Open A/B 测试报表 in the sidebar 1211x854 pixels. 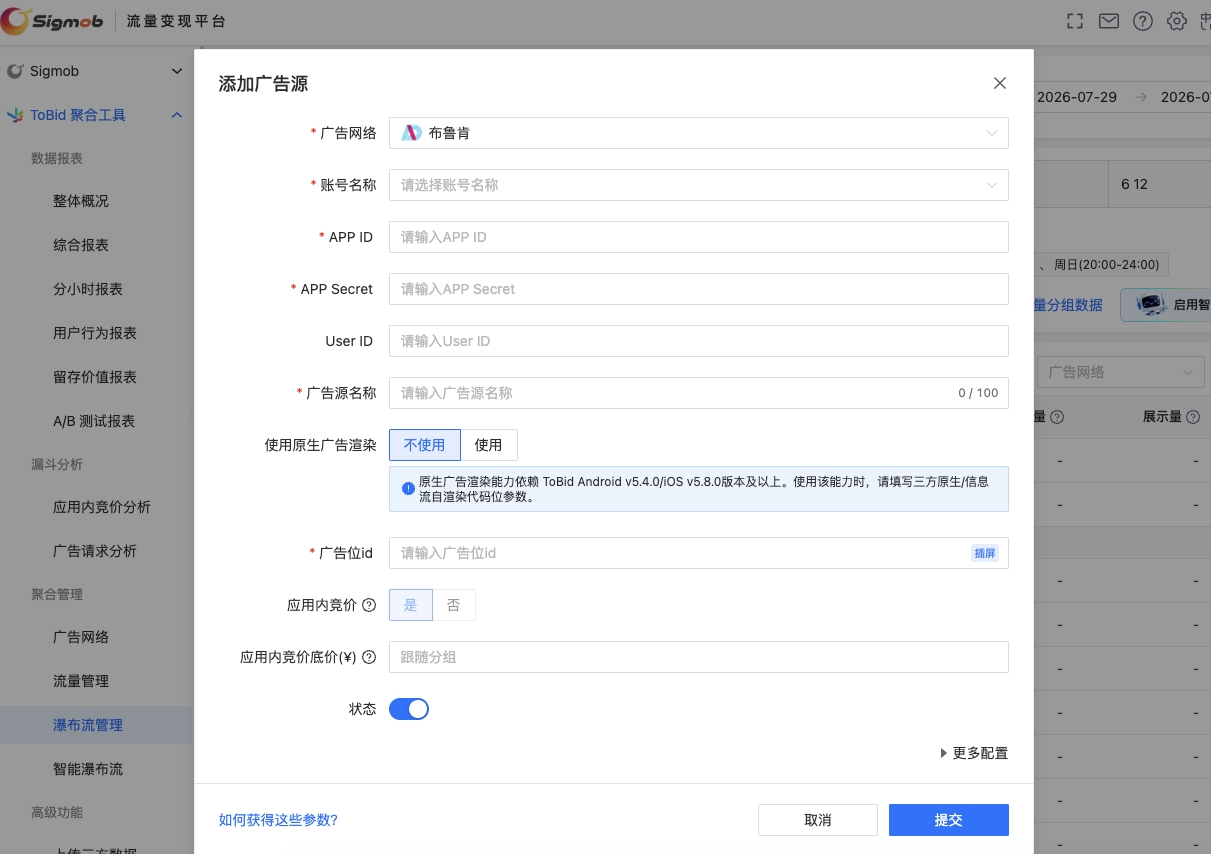coord(94,421)
